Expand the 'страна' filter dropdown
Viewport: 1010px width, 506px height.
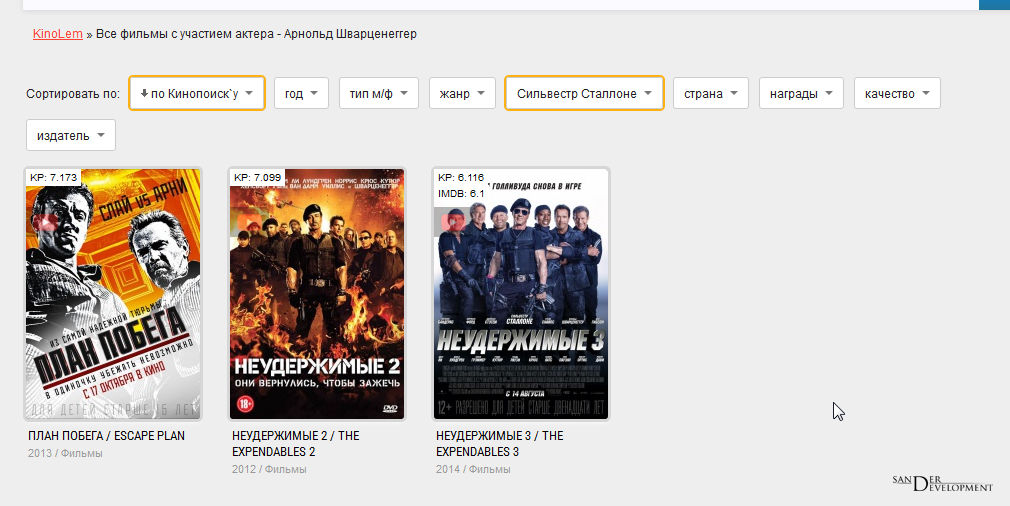pos(710,93)
